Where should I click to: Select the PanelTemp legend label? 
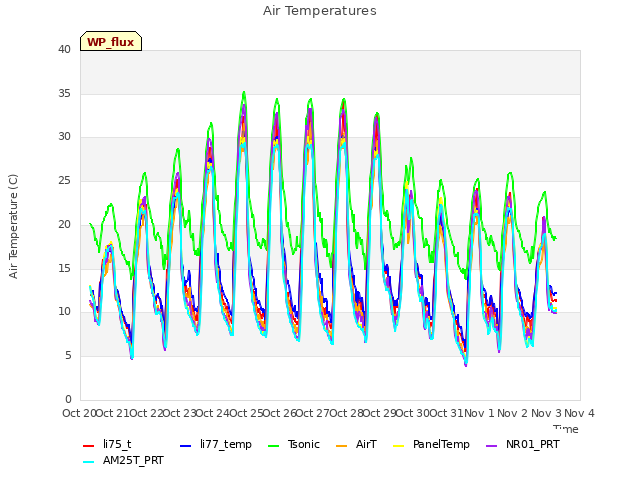click(x=441, y=444)
